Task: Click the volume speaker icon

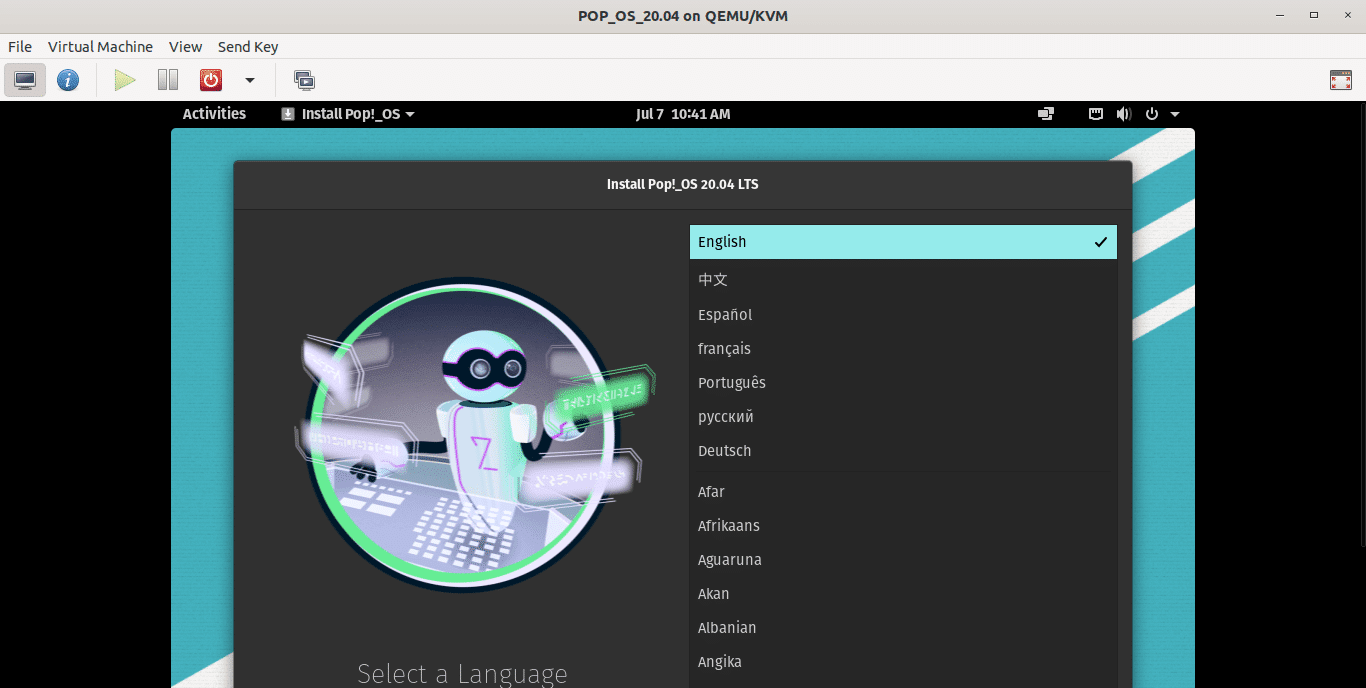Action: point(1124,114)
